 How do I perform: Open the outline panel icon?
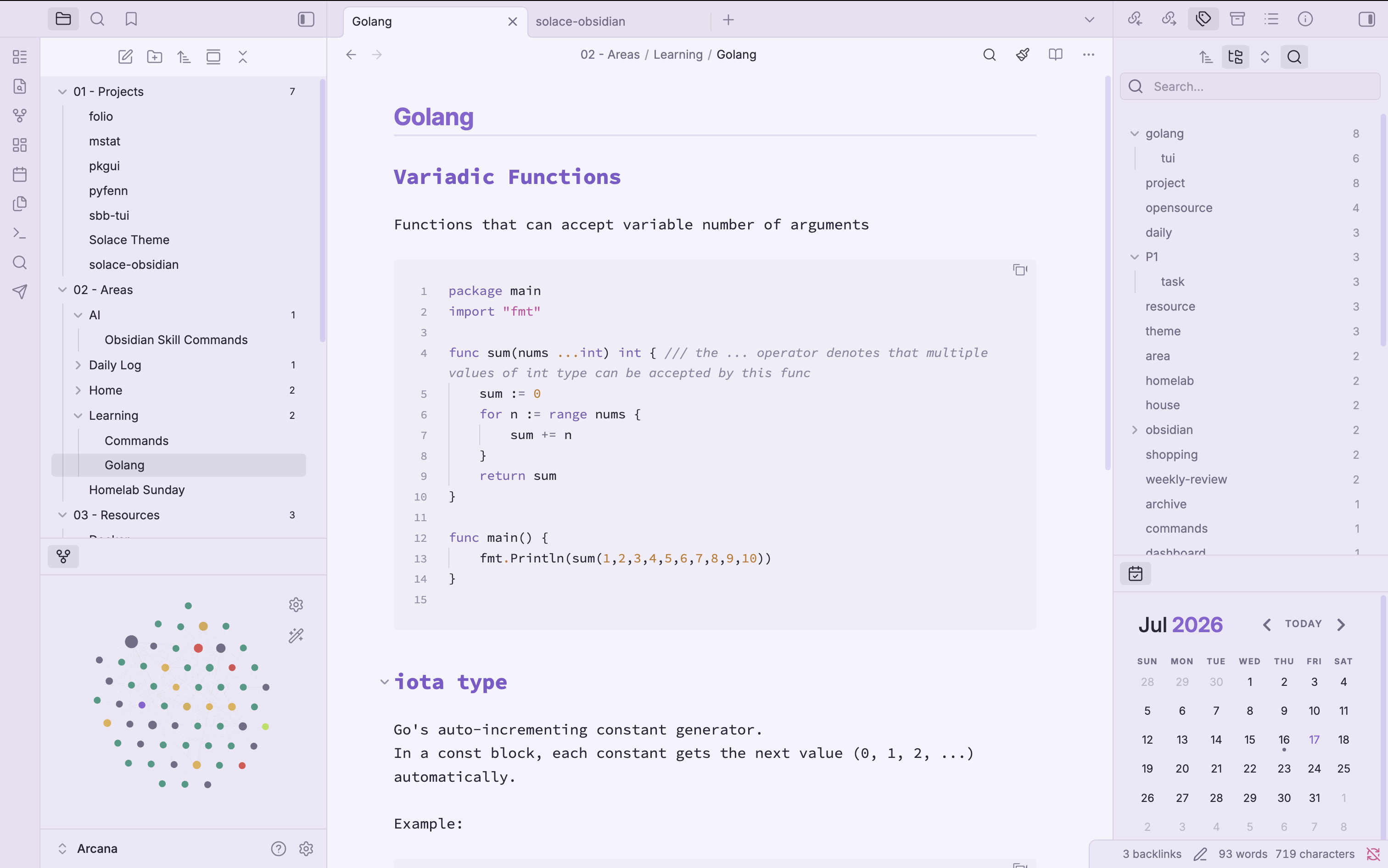click(x=1271, y=19)
